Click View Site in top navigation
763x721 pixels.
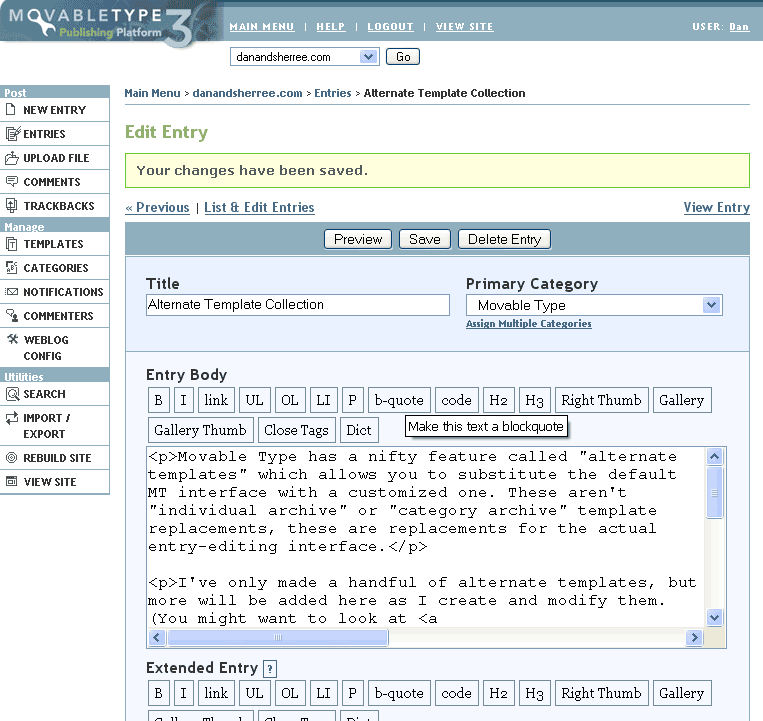tap(464, 27)
